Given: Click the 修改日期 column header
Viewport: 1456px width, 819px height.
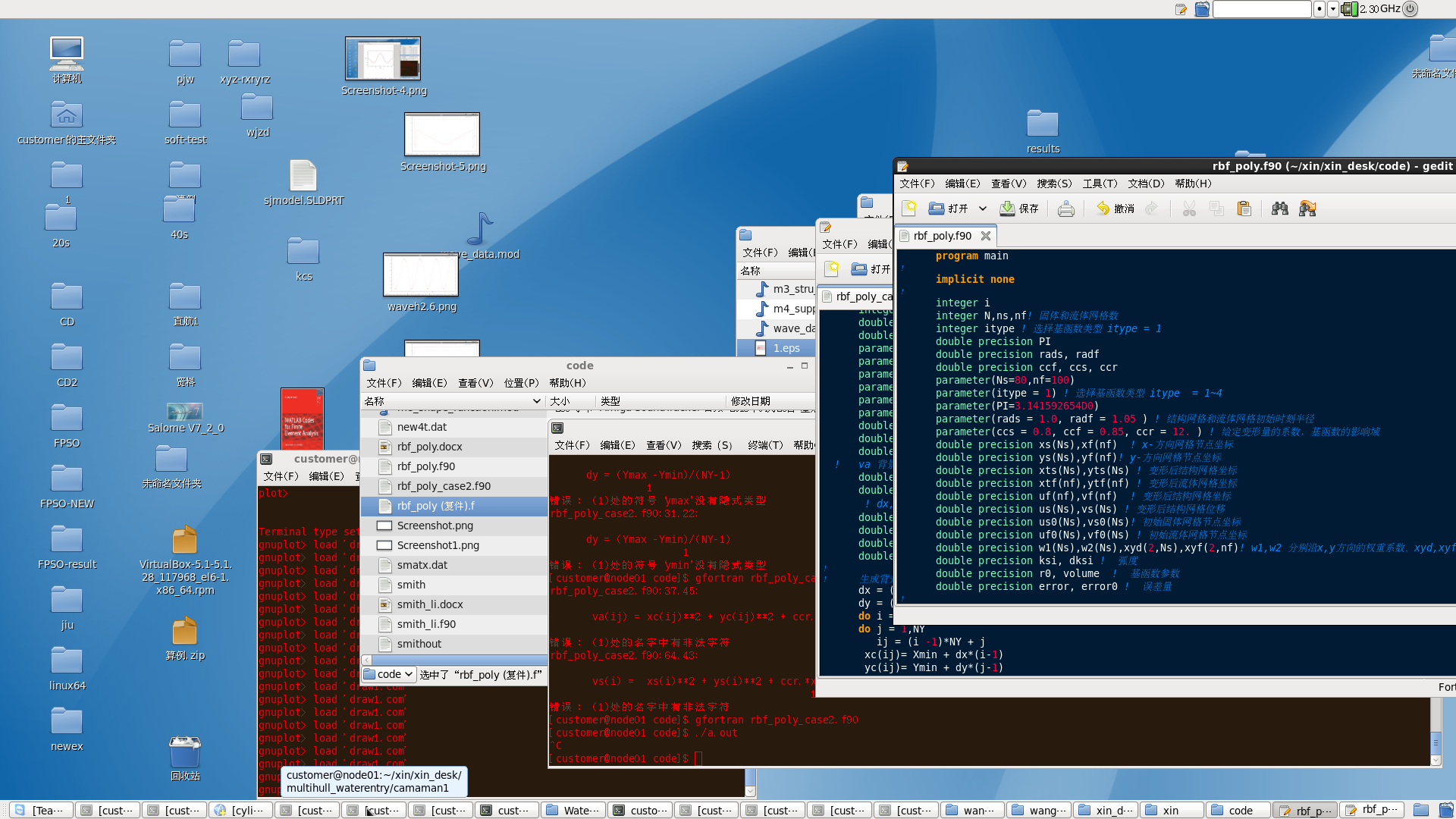Looking at the screenshot, I should coord(751,401).
